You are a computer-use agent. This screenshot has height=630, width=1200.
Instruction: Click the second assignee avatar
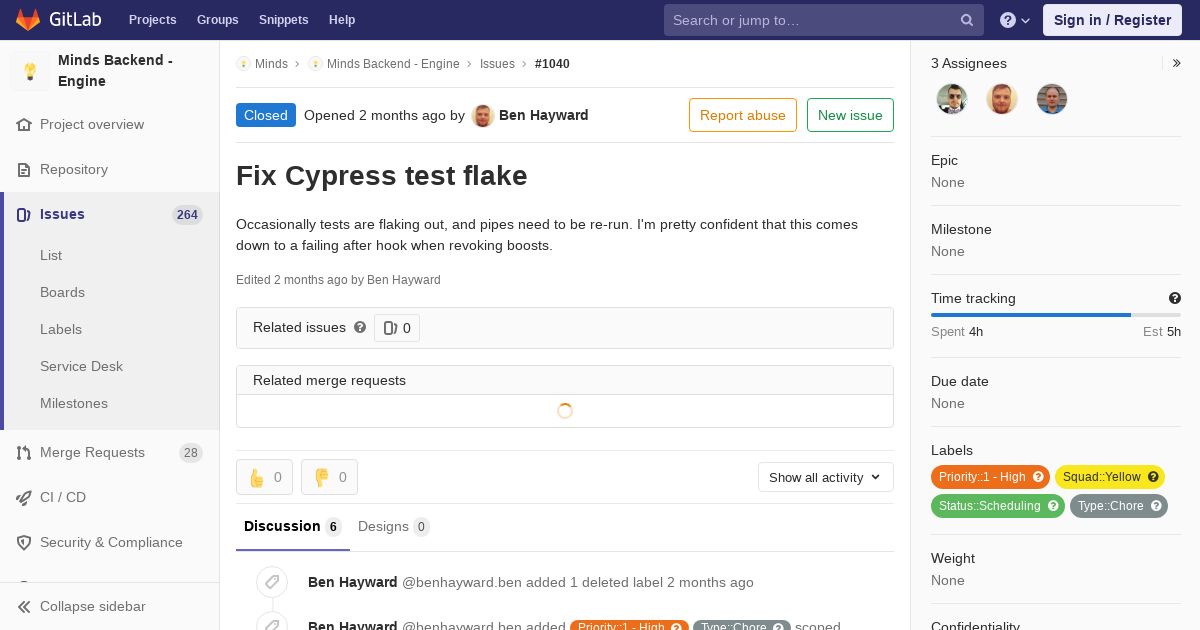(1002, 99)
